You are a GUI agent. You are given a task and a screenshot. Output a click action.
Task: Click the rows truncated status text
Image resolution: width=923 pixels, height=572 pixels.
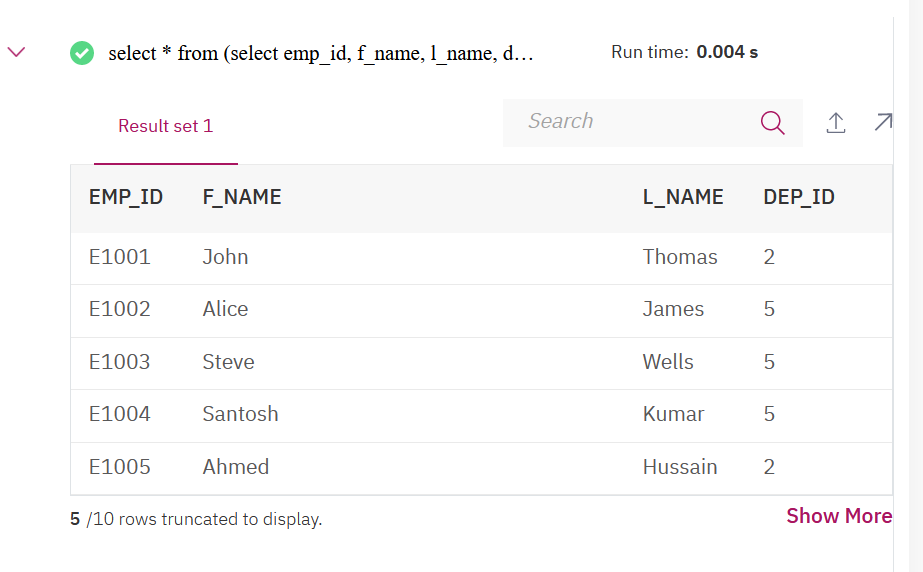(196, 519)
